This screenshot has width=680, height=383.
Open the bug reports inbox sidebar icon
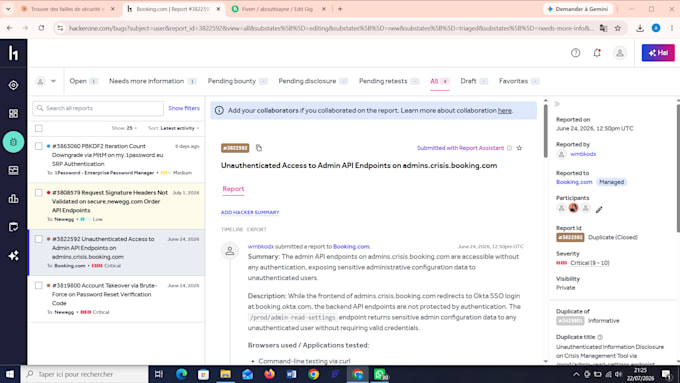[13, 142]
